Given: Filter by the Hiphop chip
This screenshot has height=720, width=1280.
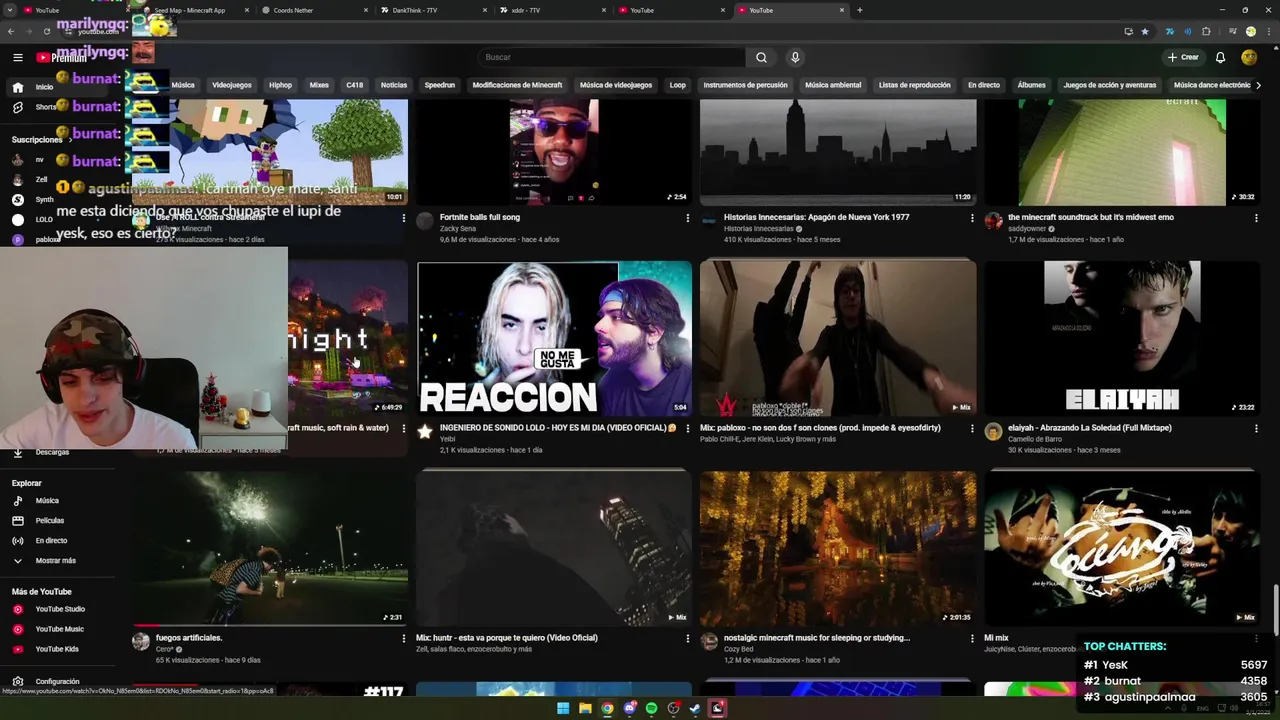Looking at the screenshot, I should tap(280, 85).
